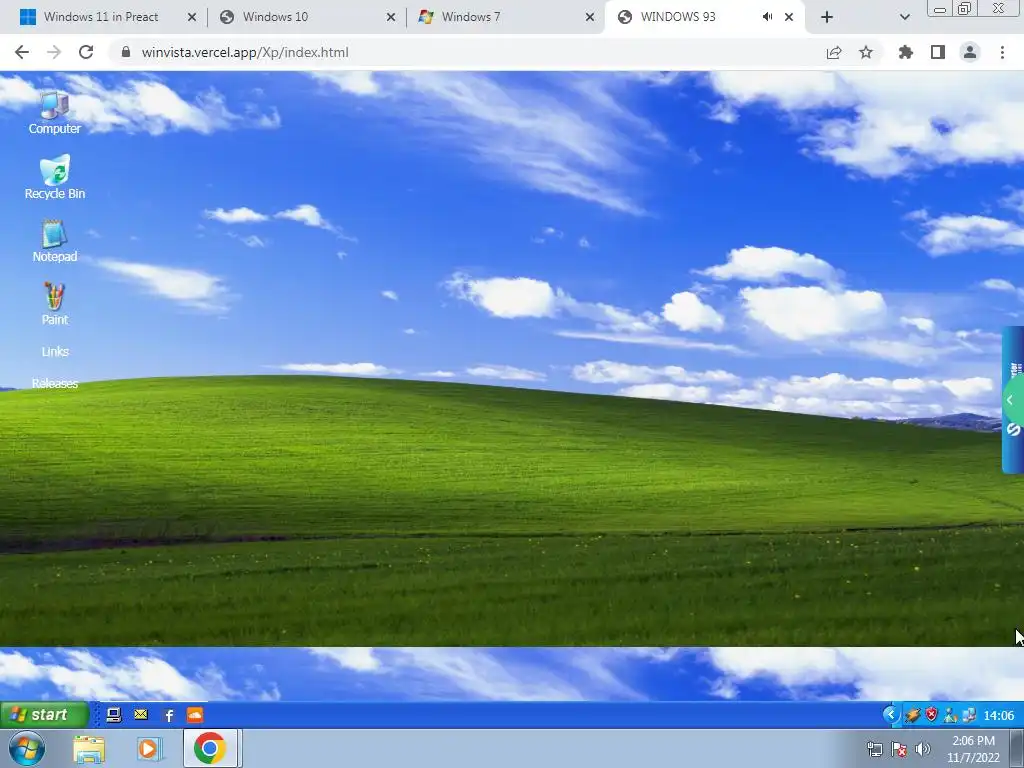1024x768 pixels.
Task: Go back to previous page
Action: point(22,52)
